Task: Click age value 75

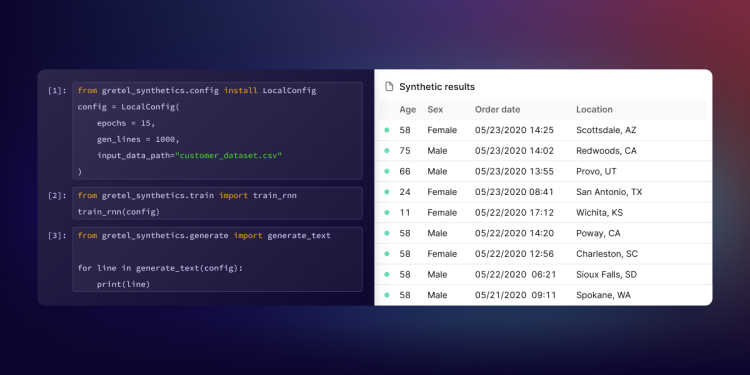Action: coord(405,151)
